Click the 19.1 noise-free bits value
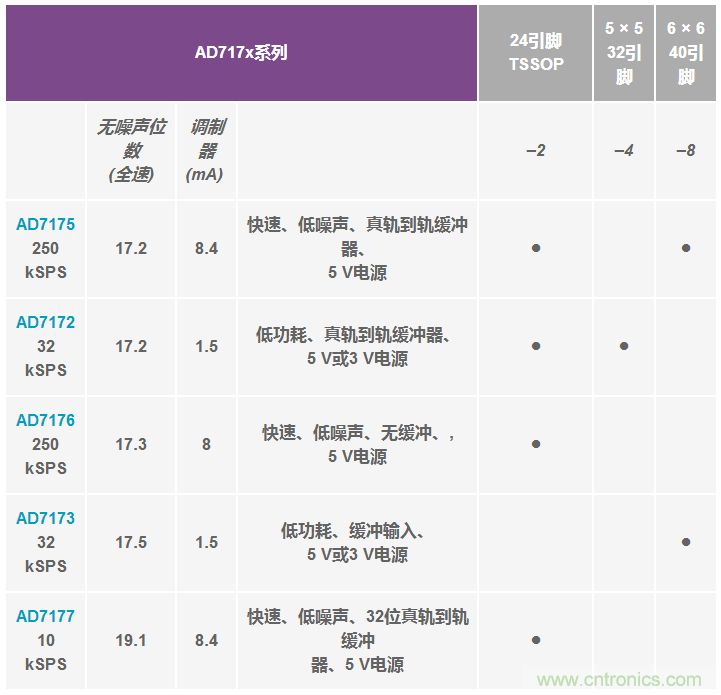This screenshot has width=721, height=695. click(131, 640)
